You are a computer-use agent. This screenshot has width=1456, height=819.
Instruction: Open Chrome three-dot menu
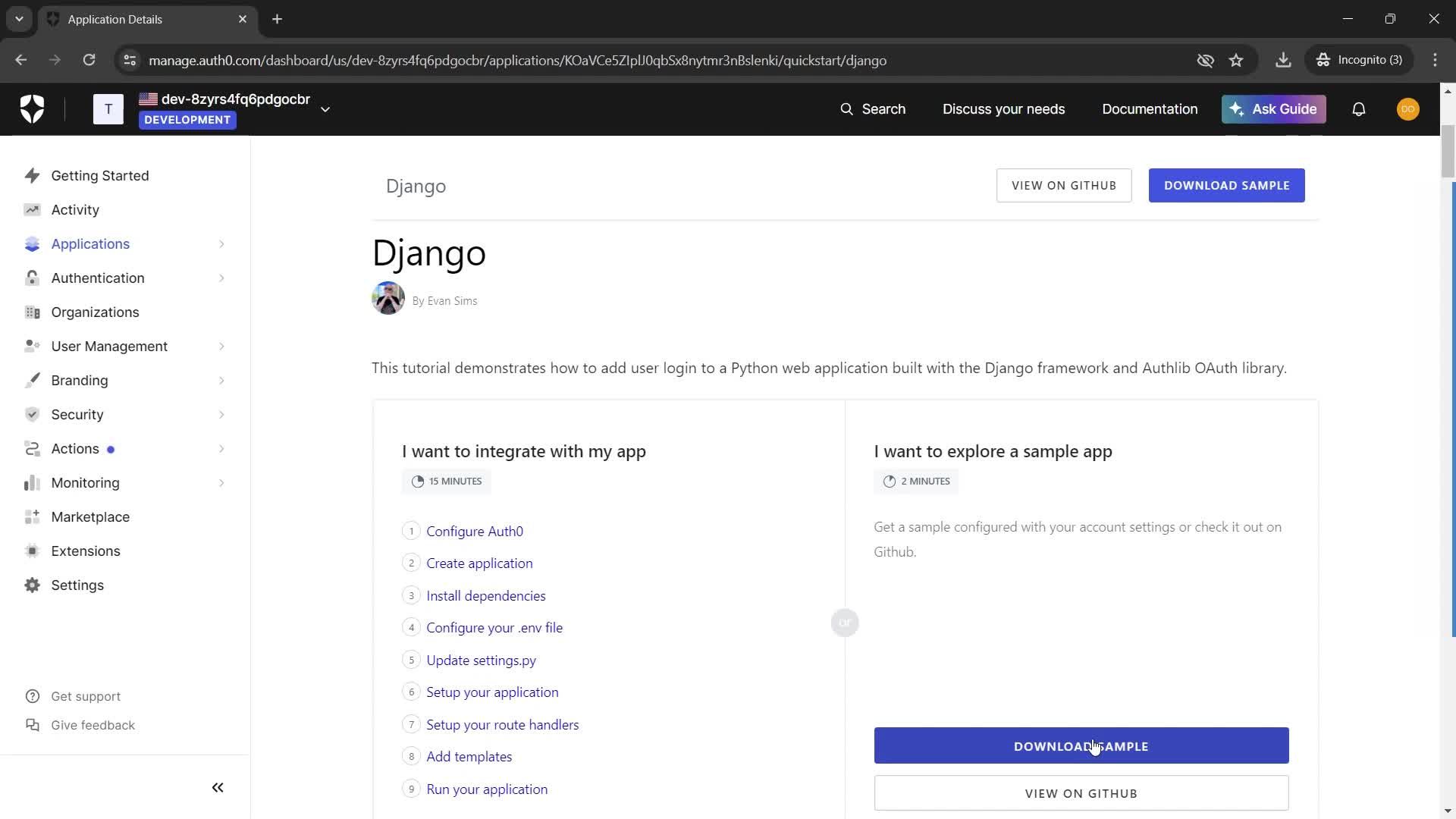click(x=1435, y=61)
